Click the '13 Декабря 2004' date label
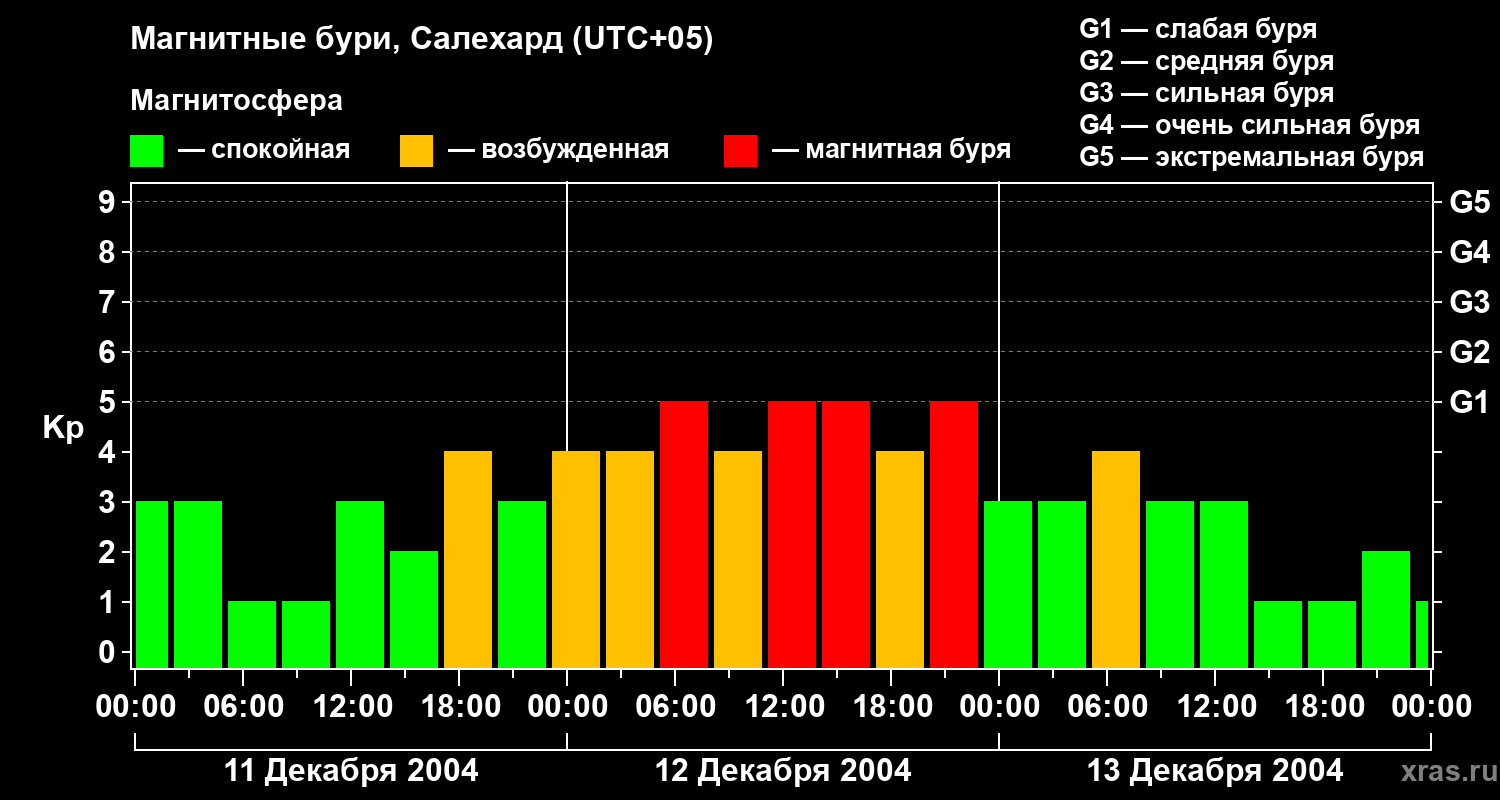1500x800 pixels. 1215,771
